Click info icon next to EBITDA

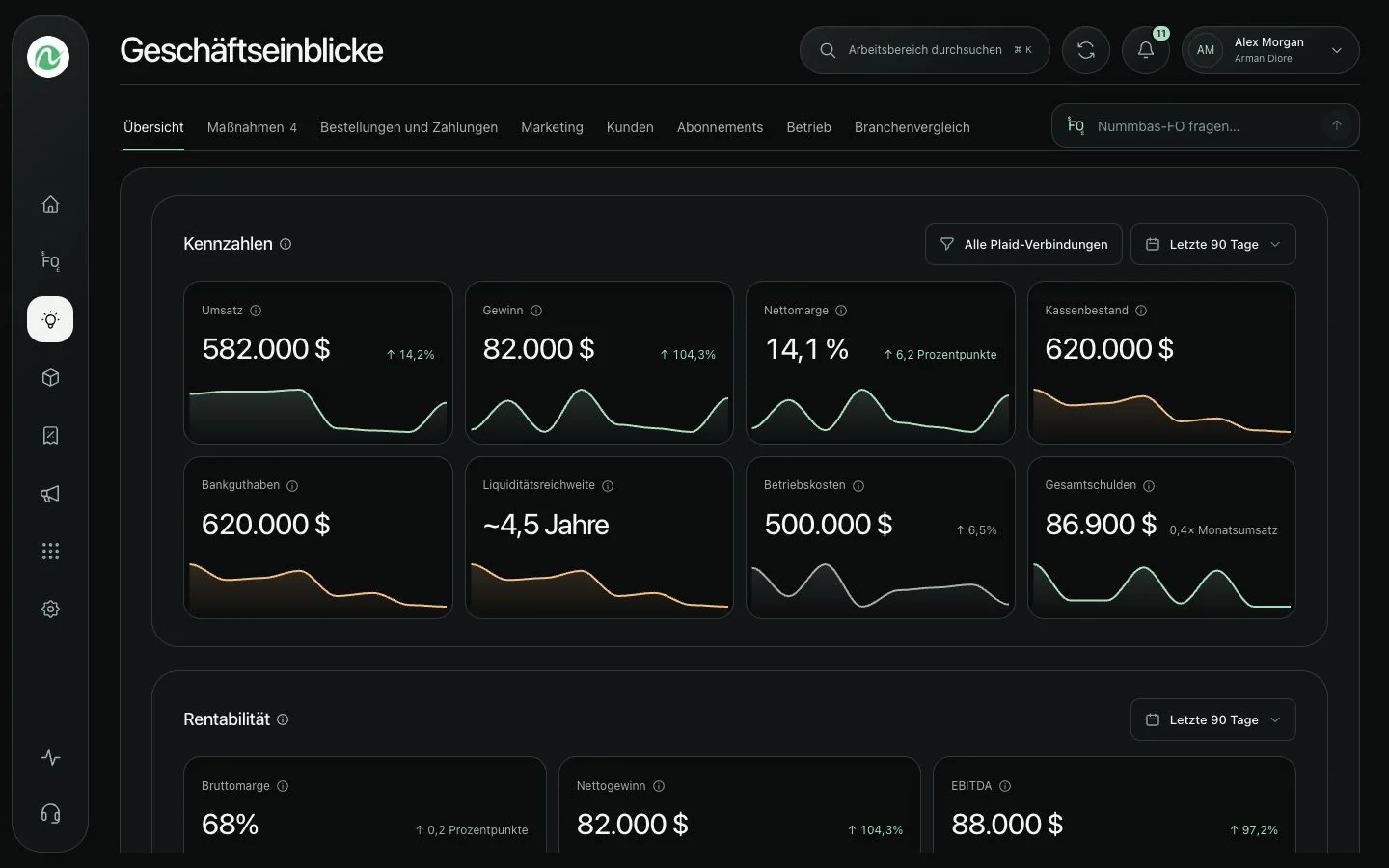[x=1005, y=786]
